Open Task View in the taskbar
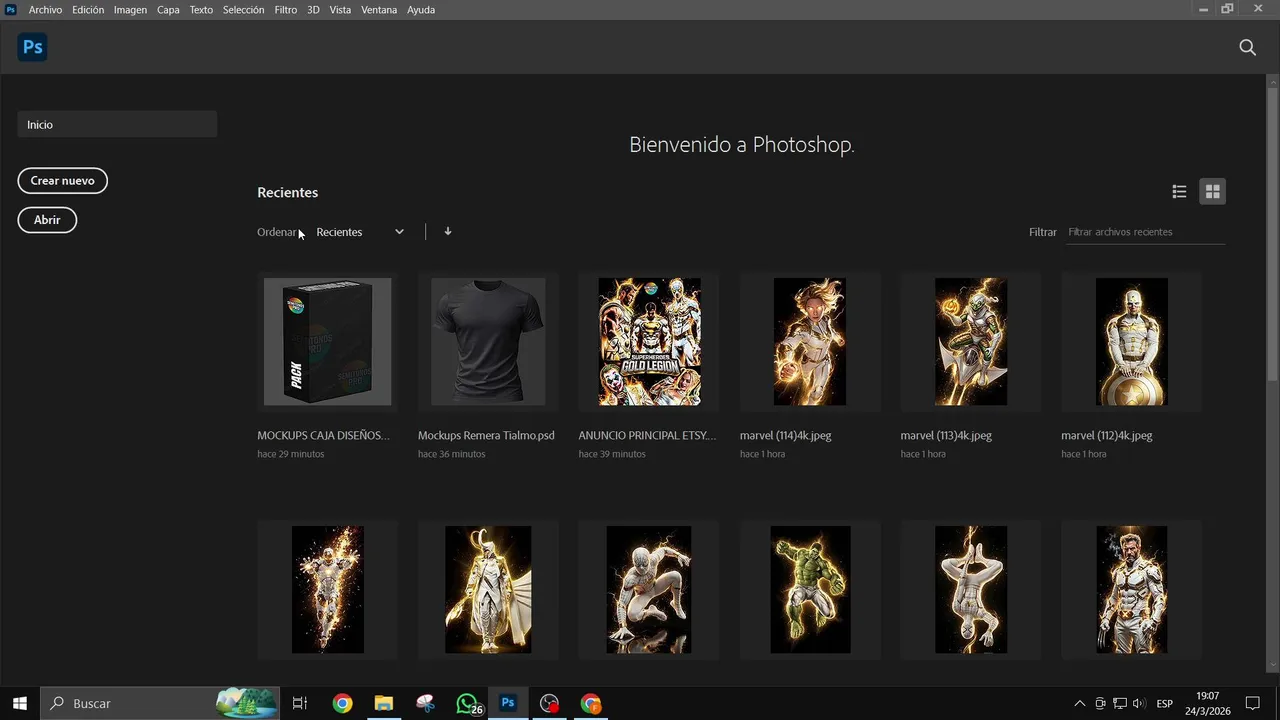Image resolution: width=1280 pixels, height=720 pixels. [299, 703]
